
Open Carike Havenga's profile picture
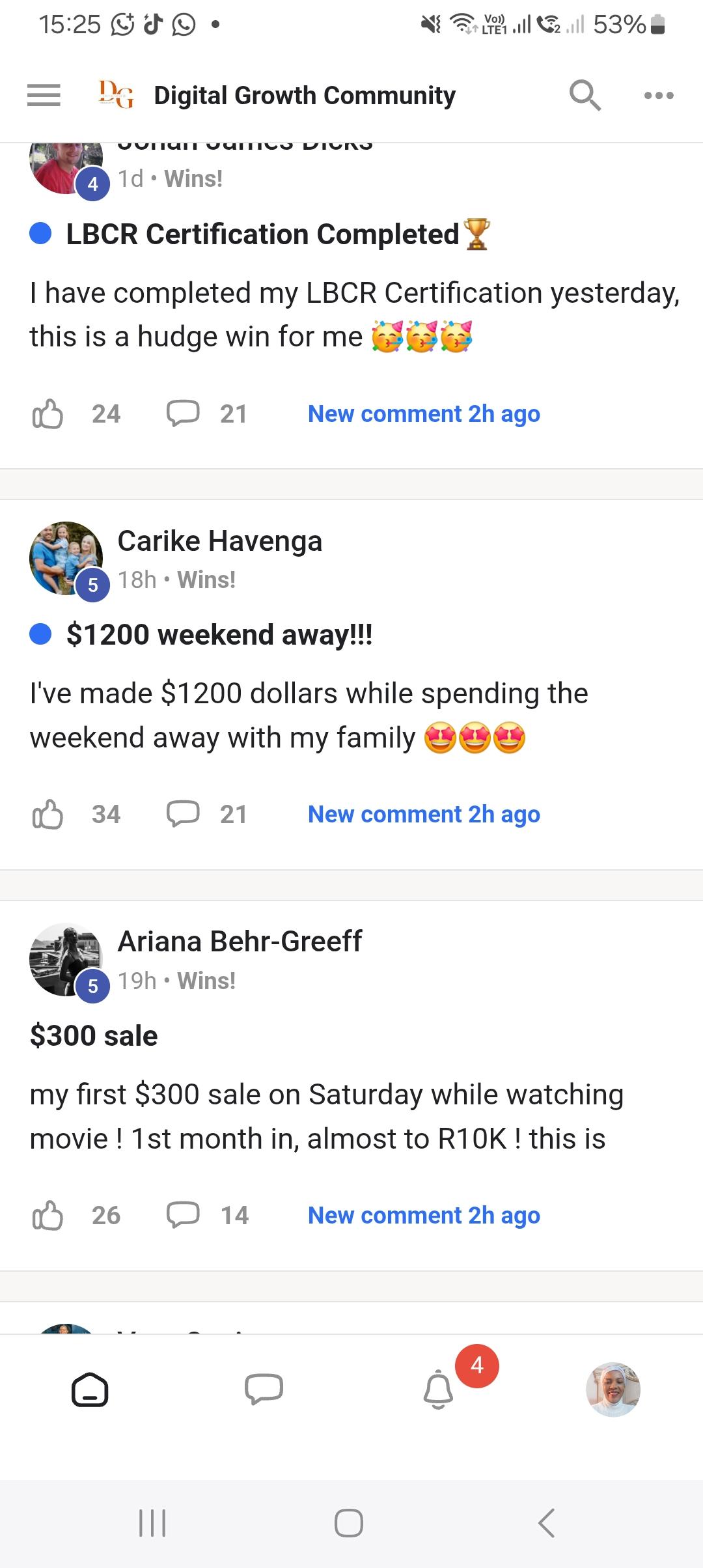[66, 558]
